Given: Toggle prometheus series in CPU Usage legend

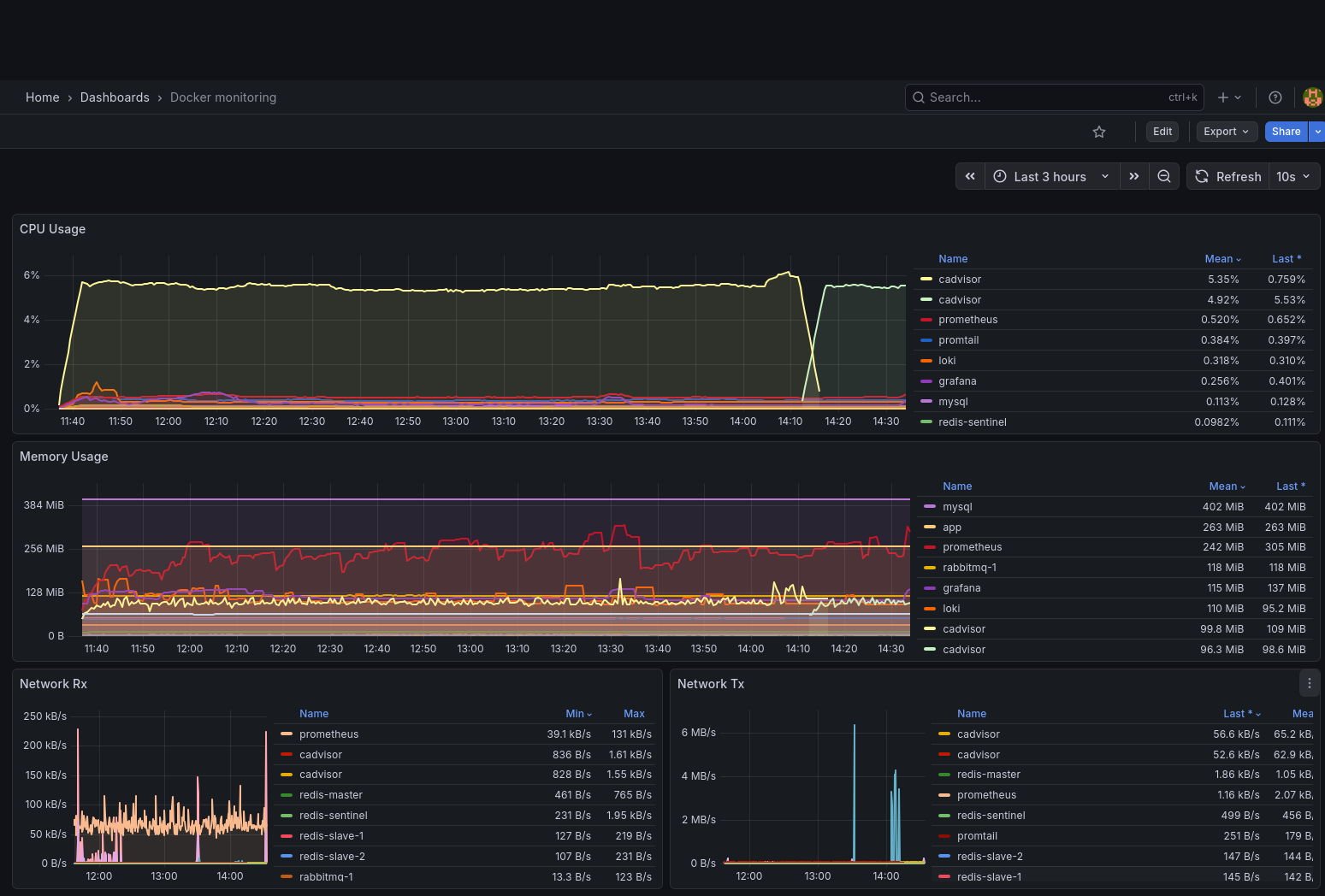Looking at the screenshot, I should click(967, 320).
